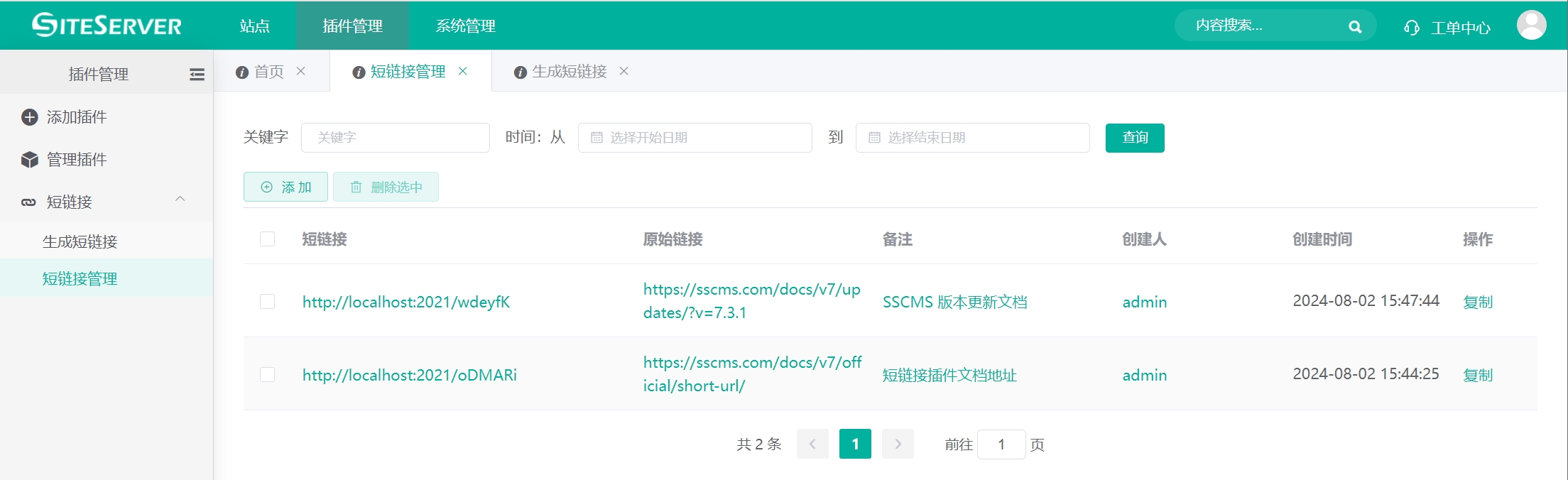Check the row for the oDMARi short link
The image size is (1568, 480).
click(267, 375)
